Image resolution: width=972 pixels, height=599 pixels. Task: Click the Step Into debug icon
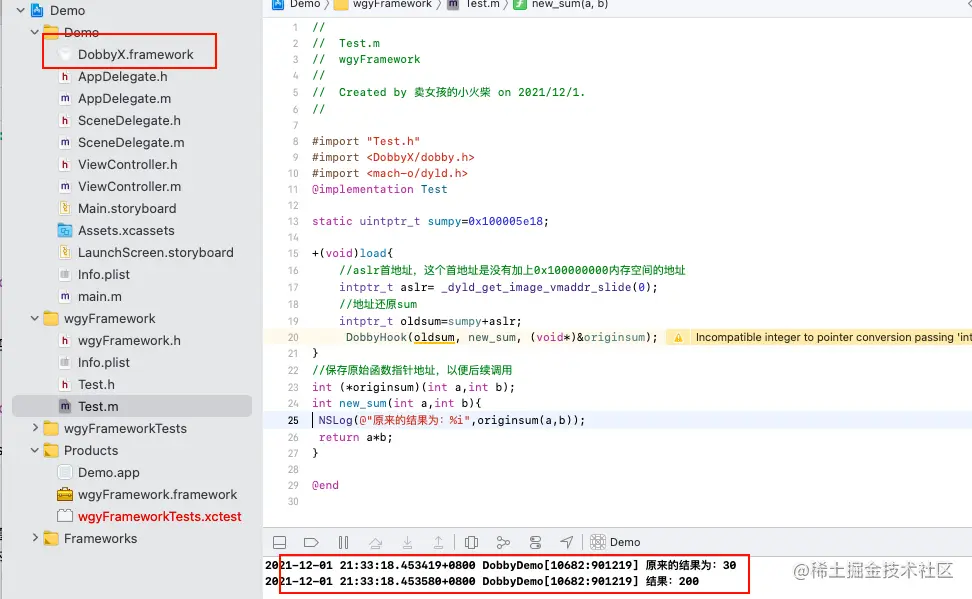click(407, 543)
